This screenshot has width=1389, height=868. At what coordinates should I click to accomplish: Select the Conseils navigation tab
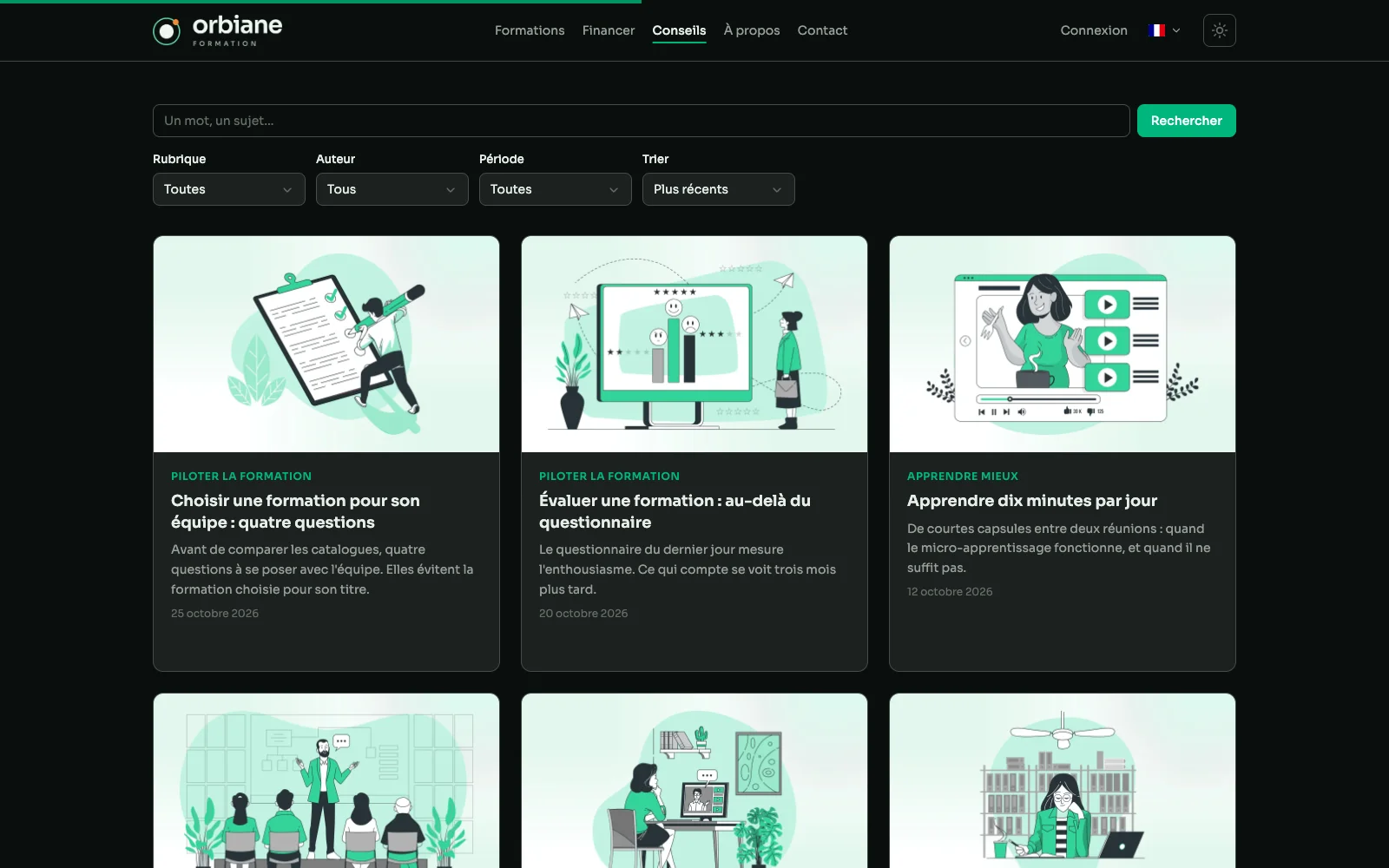(679, 30)
